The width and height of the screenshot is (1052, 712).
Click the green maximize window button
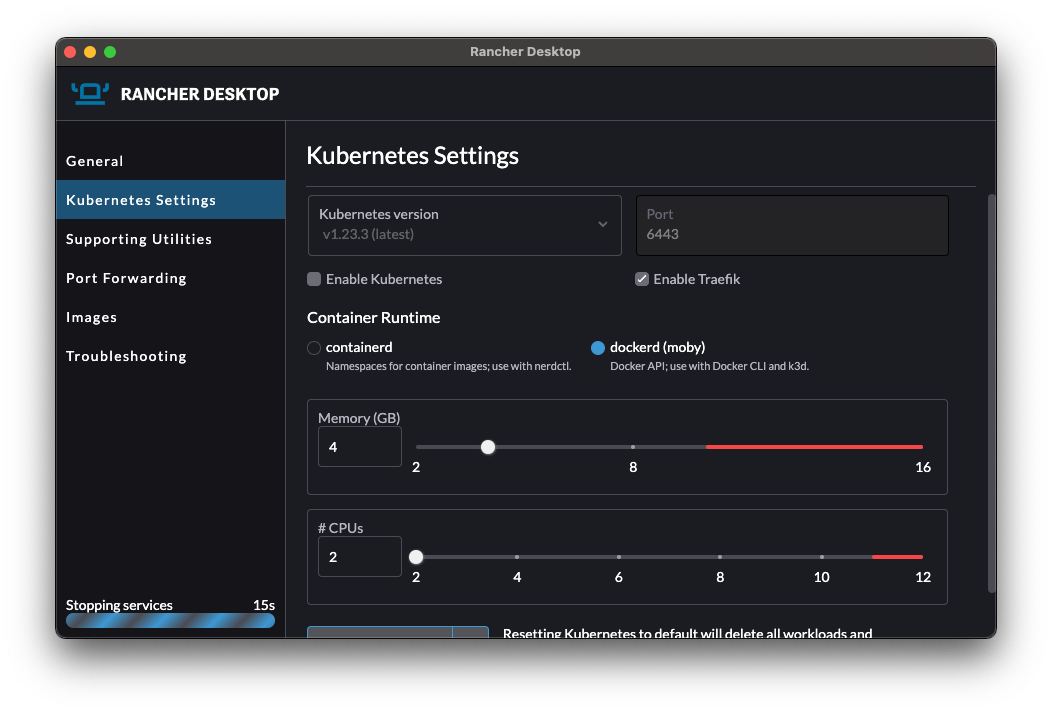(x=110, y=52)
